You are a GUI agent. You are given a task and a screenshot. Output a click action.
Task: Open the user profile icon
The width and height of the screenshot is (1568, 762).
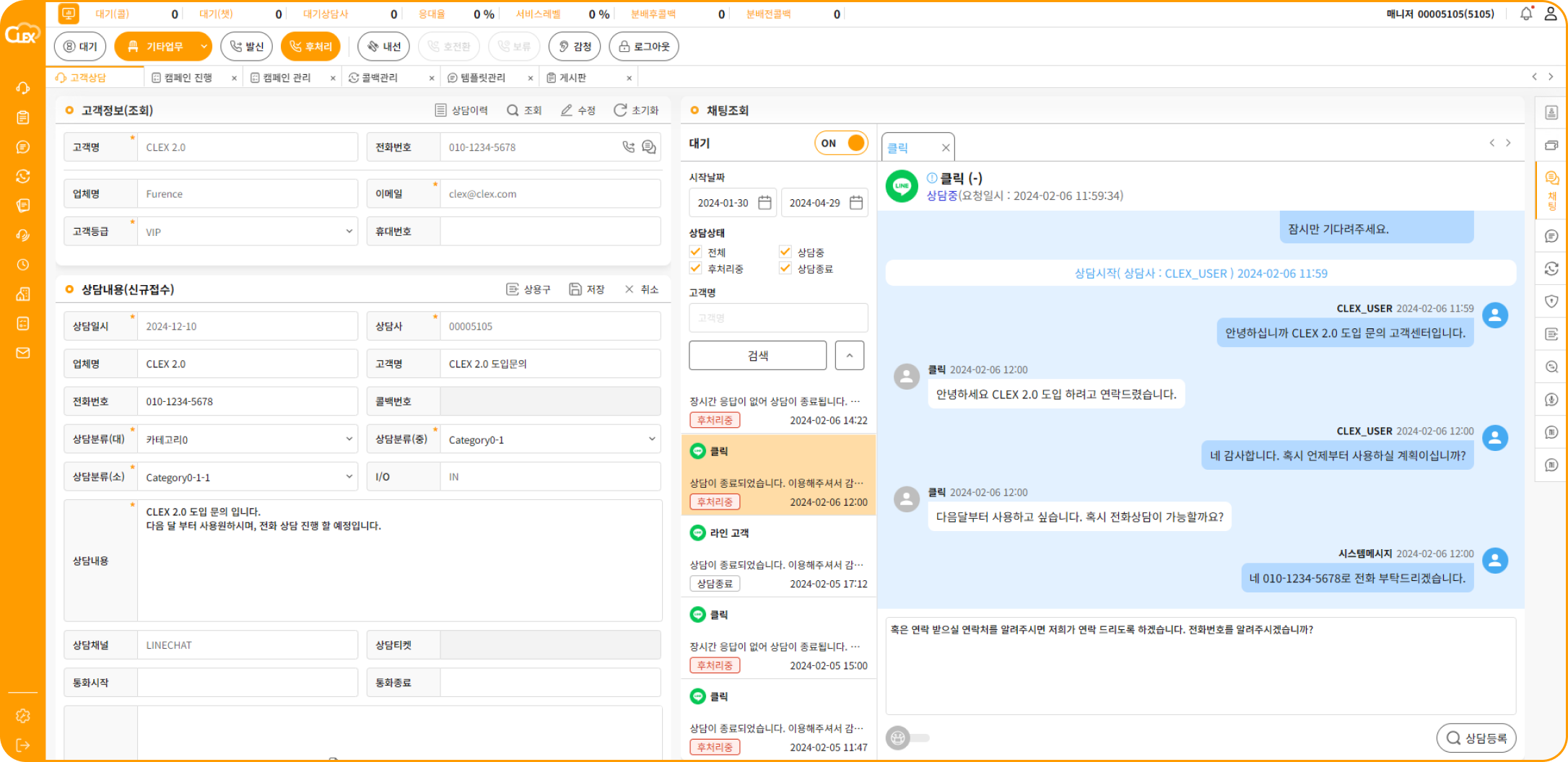[x=1551, y=14]
